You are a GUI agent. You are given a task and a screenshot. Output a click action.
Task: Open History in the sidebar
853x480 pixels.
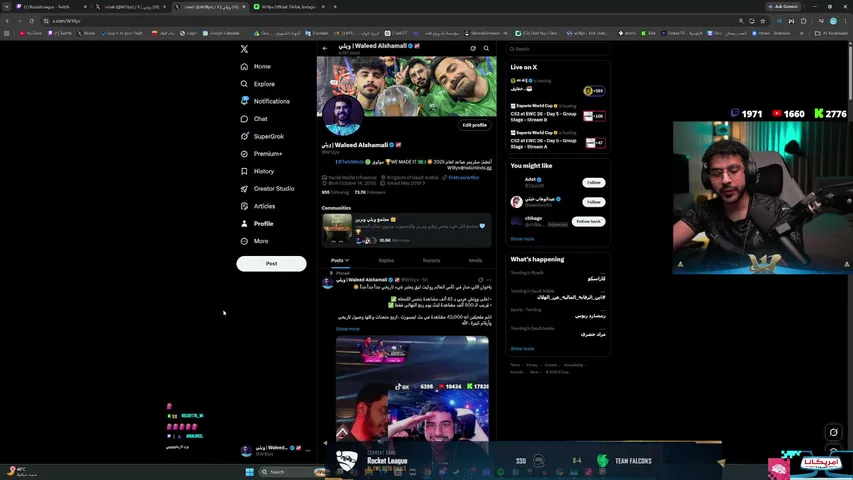[x=257, y=171]
